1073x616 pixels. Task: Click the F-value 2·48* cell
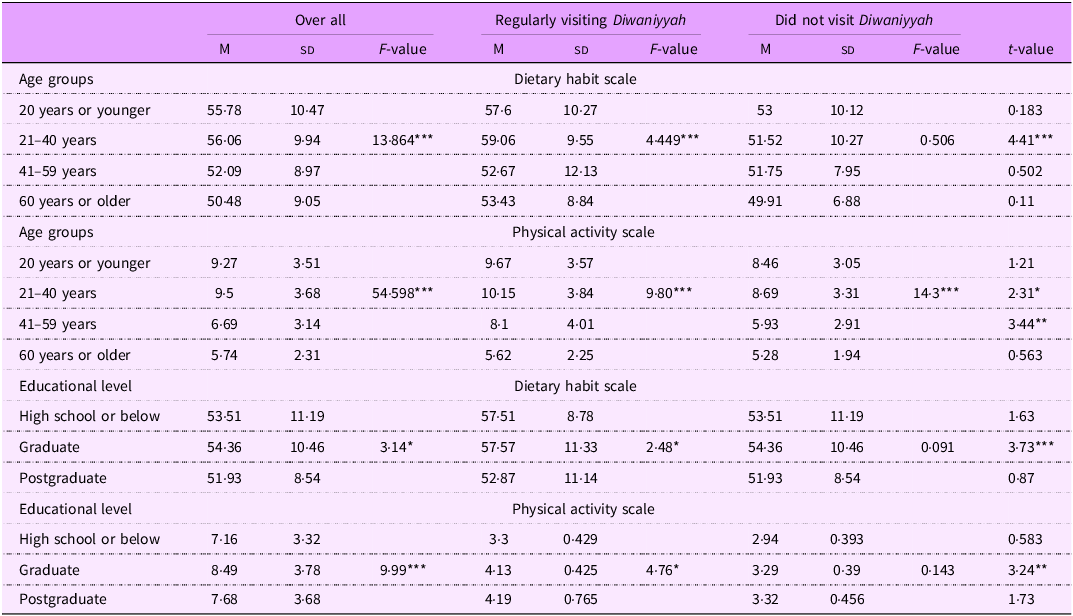click(x=662, y=448)
